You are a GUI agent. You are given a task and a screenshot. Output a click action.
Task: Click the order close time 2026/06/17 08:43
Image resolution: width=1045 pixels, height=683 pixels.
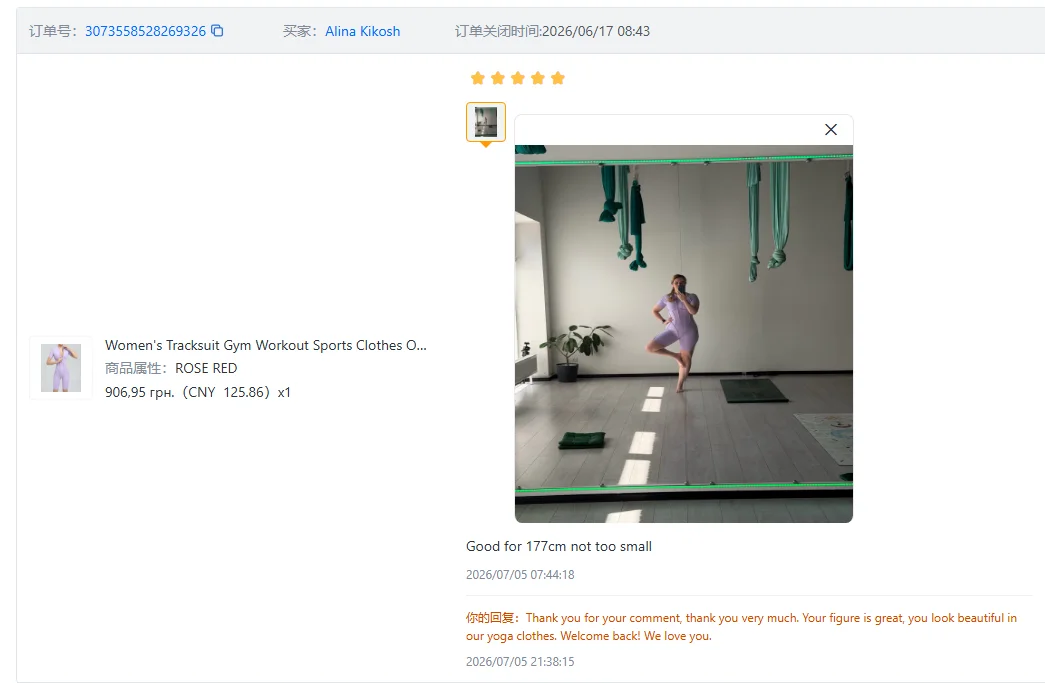point(596,31)
